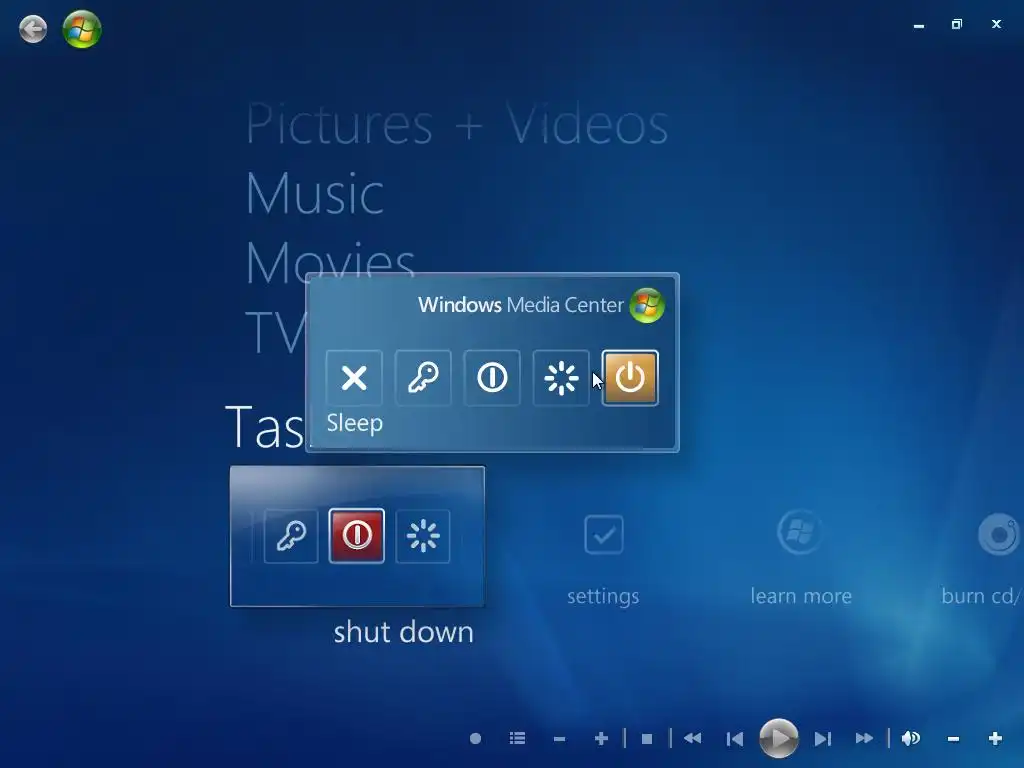Lower volume with the minus button
This screenshot has height=768, width=1024.
(953, 739)
